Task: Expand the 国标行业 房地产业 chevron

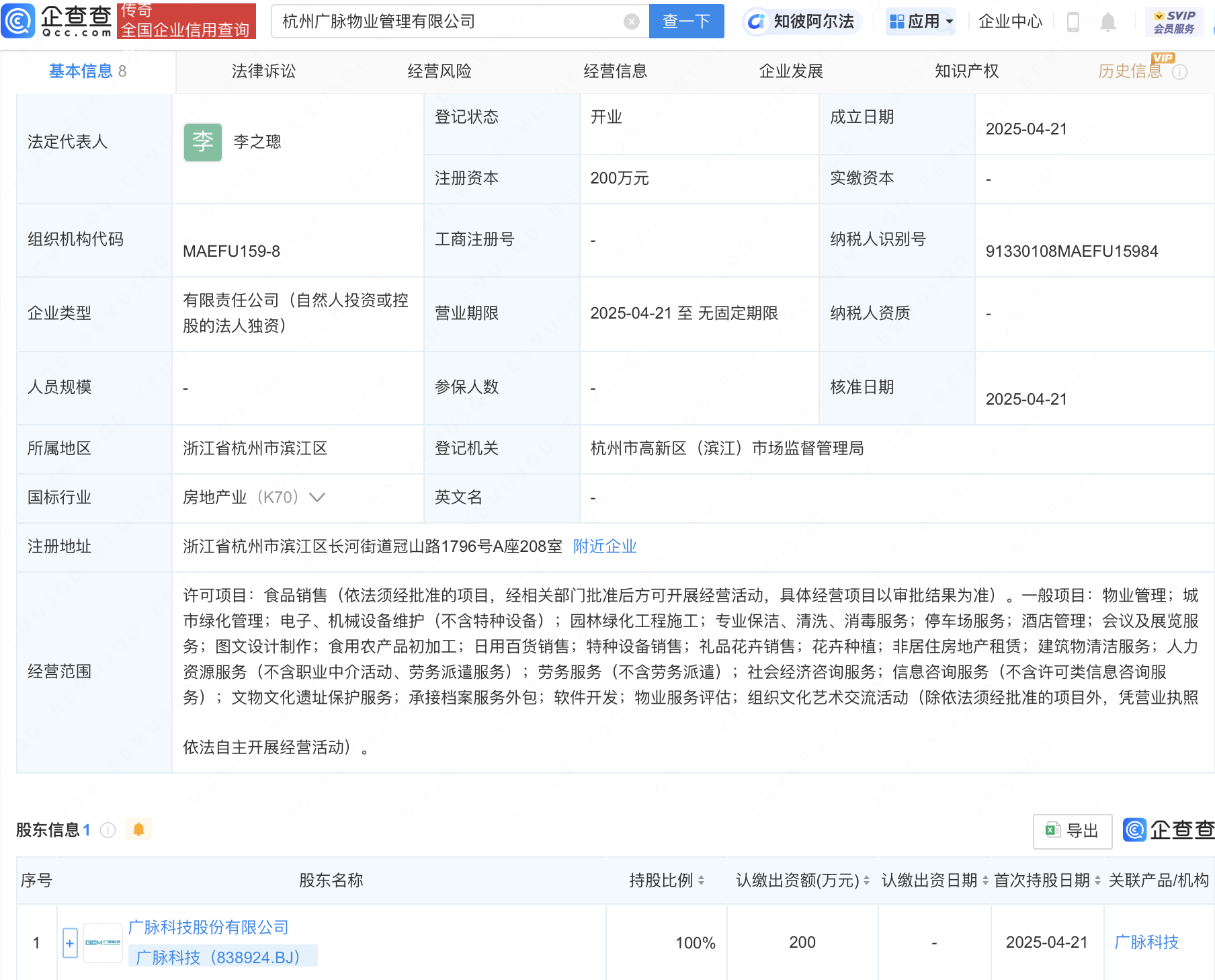Action: click(x=317, y=497)
